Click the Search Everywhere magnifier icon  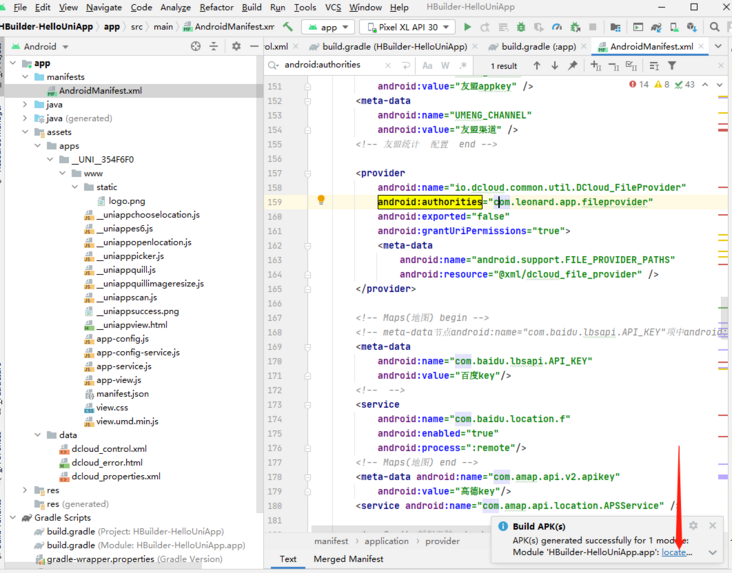coord(714,27)
